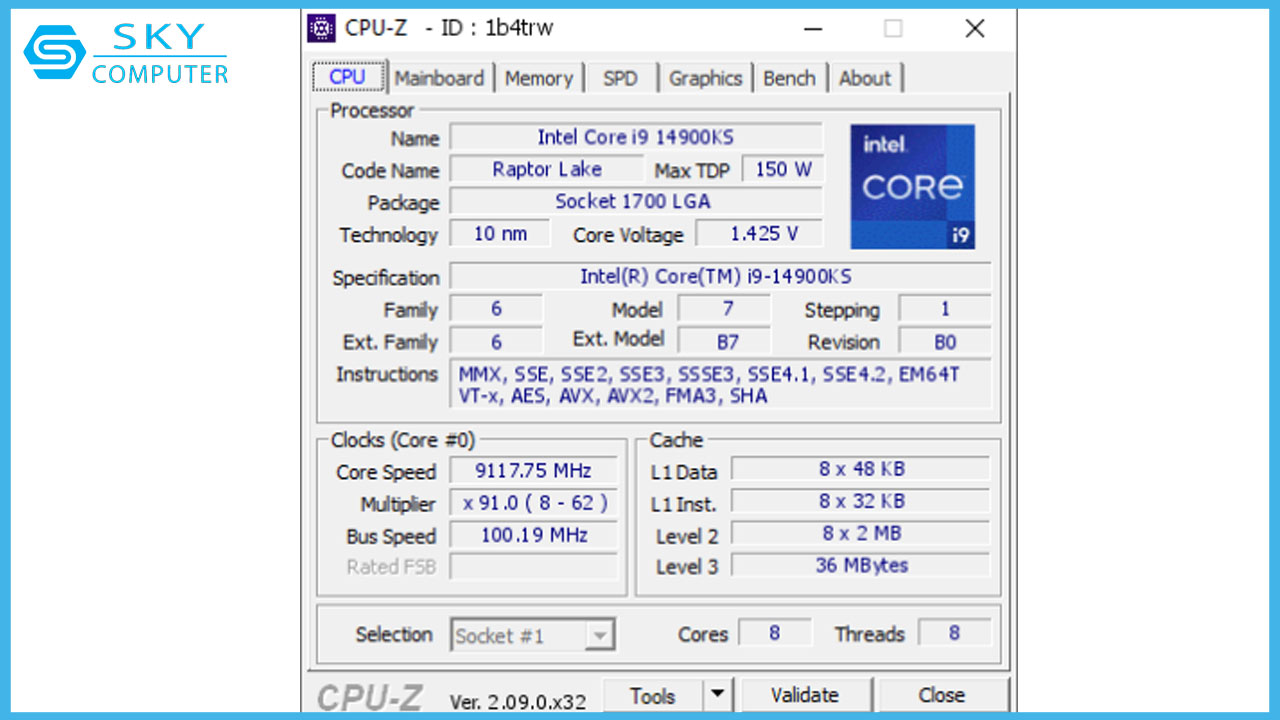Screen dimensions: 1280x720
Task: Click the processor Name field
Action: [x=635, y=137]
